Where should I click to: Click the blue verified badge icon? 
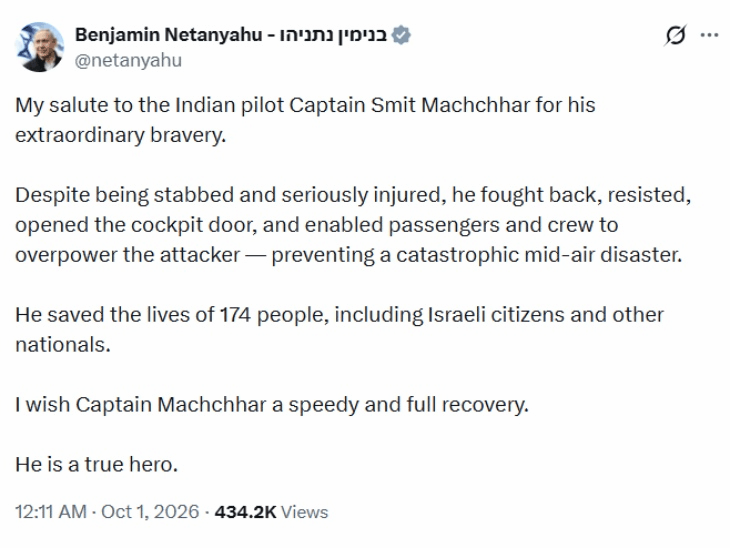click(x=401, y=35)
